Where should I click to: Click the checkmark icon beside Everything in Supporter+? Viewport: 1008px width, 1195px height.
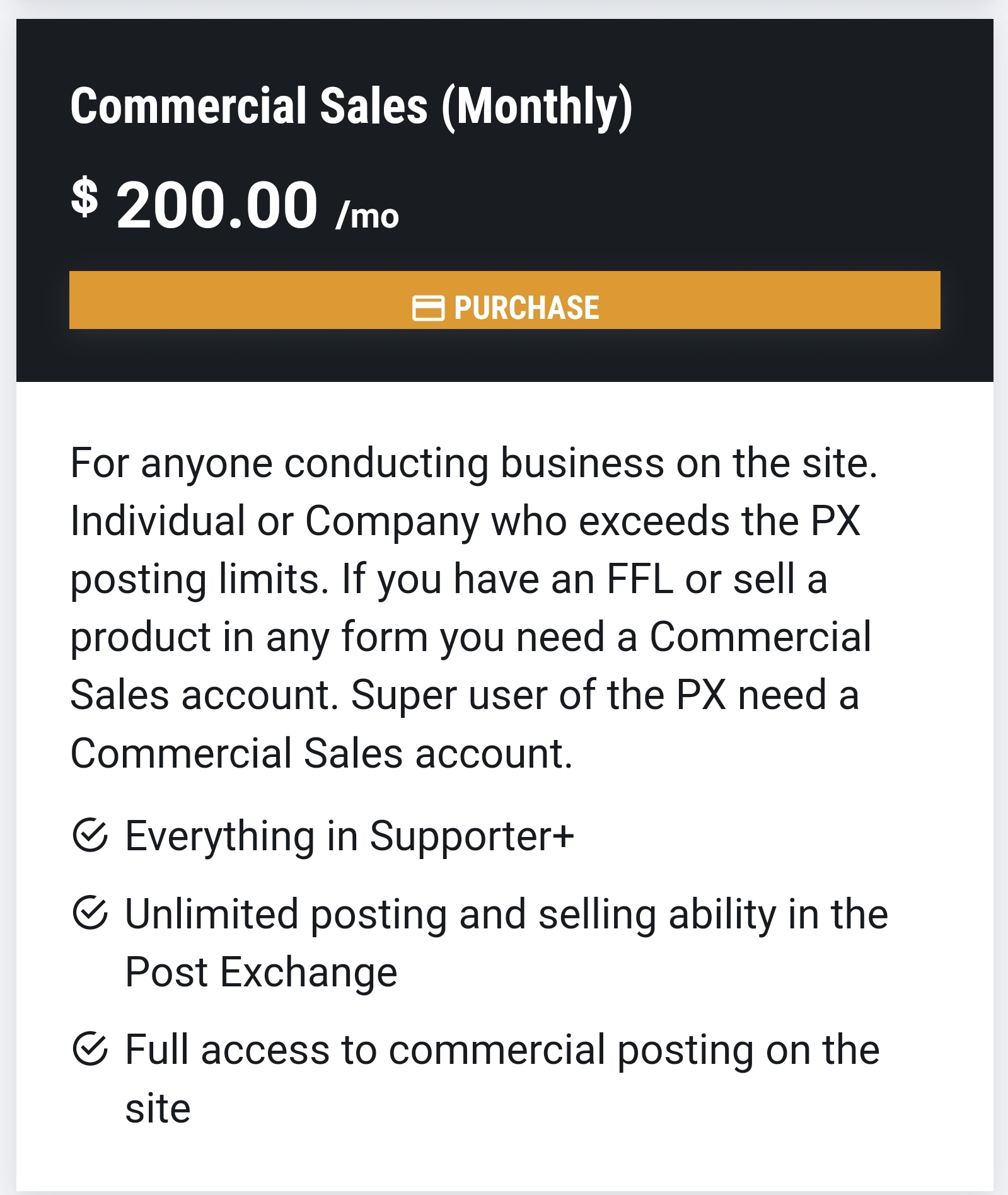click(x=90, y=836)
